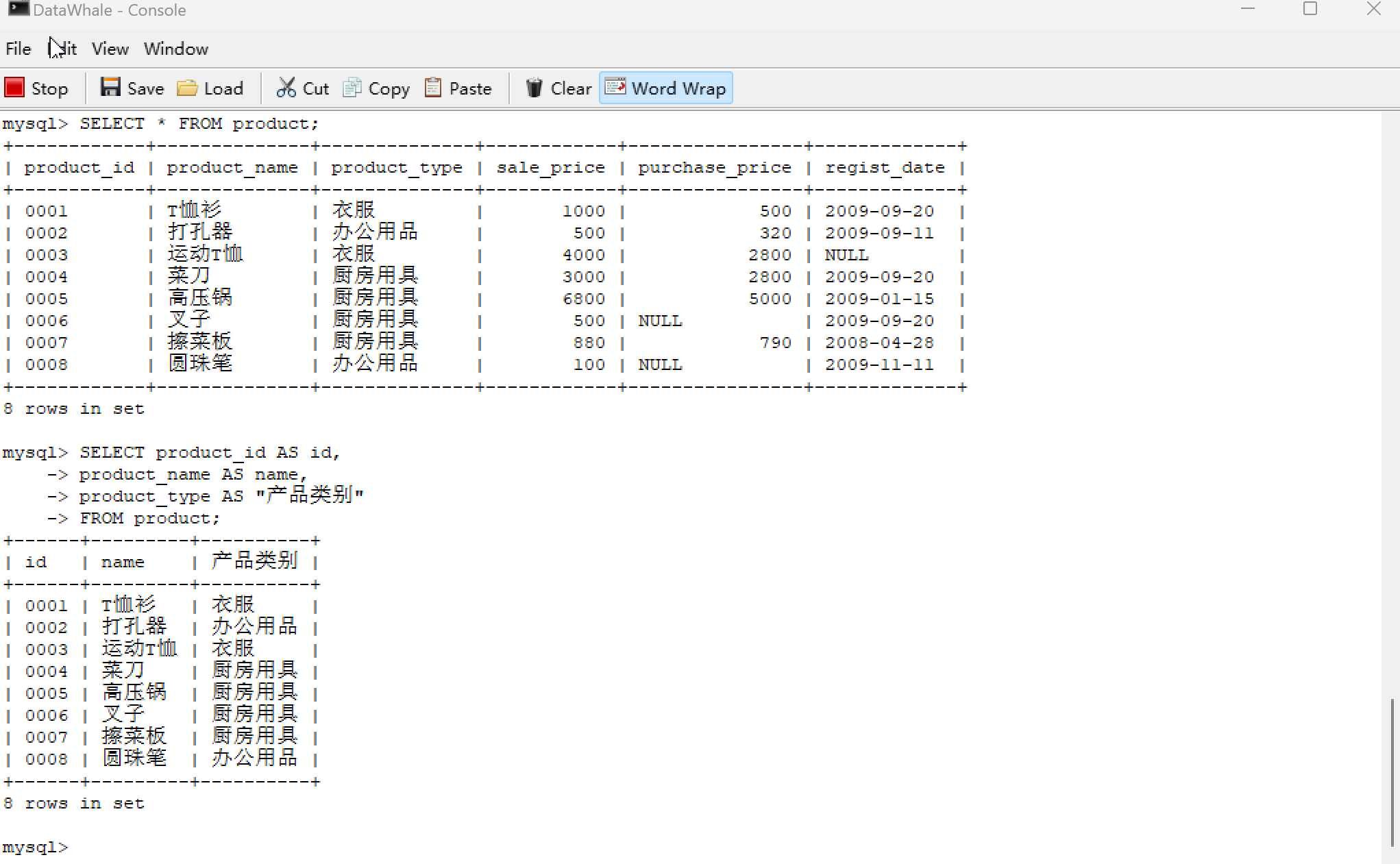Click the Cut scissors icon

coord(286,88)
